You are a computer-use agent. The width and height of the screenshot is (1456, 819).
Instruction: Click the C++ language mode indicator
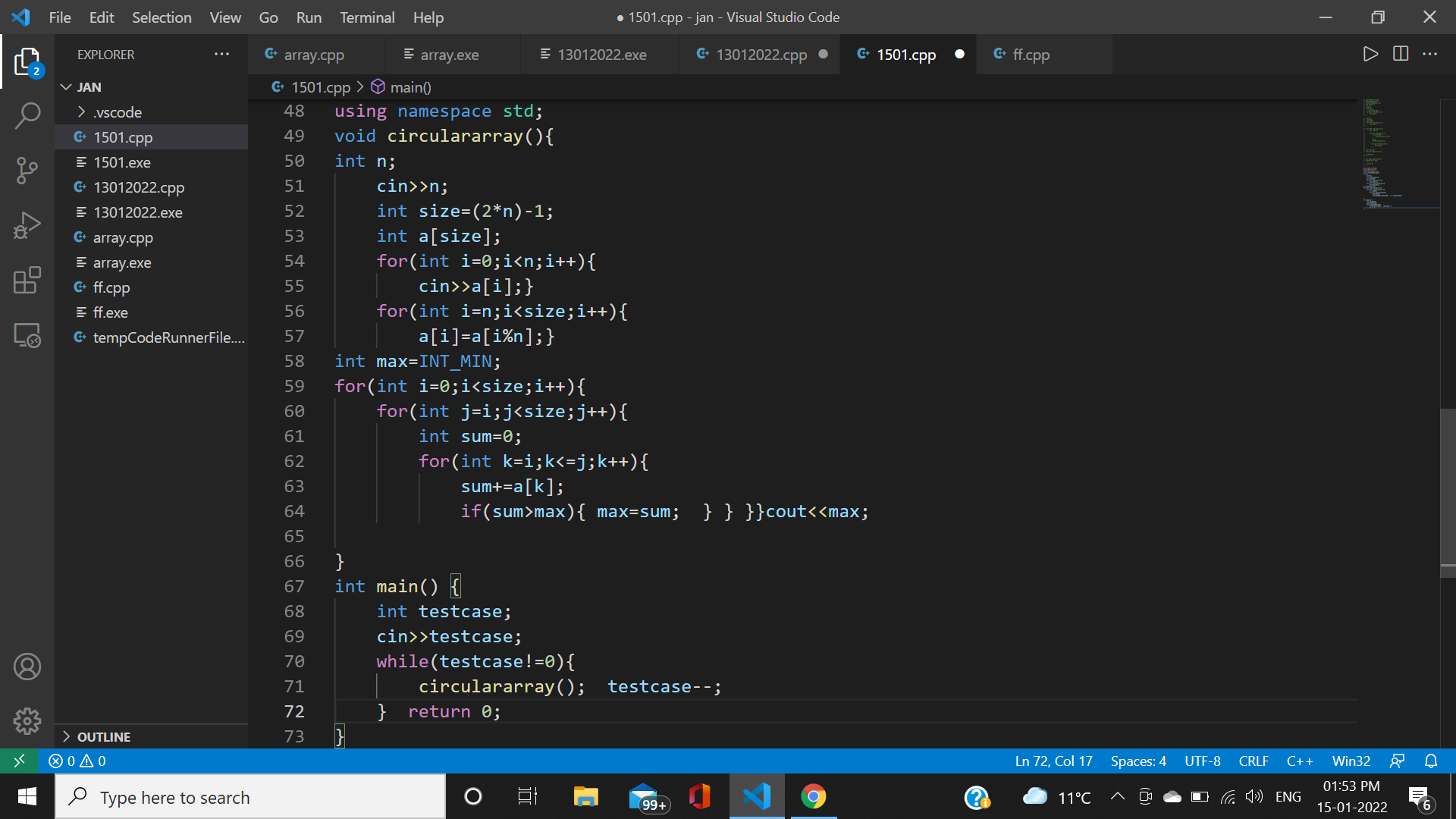pos(1299,761)
